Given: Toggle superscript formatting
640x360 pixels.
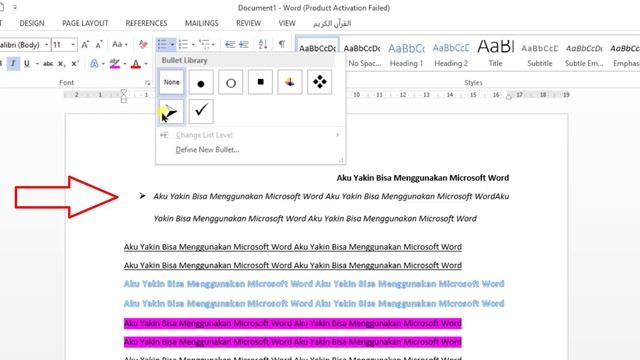Looking at the screenshot, I should point(75,64).
